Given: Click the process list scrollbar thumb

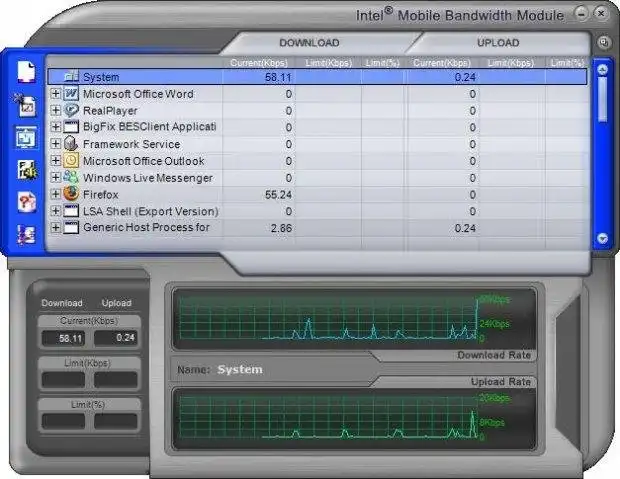Looking at the screenshot, I should coord(602,99).
